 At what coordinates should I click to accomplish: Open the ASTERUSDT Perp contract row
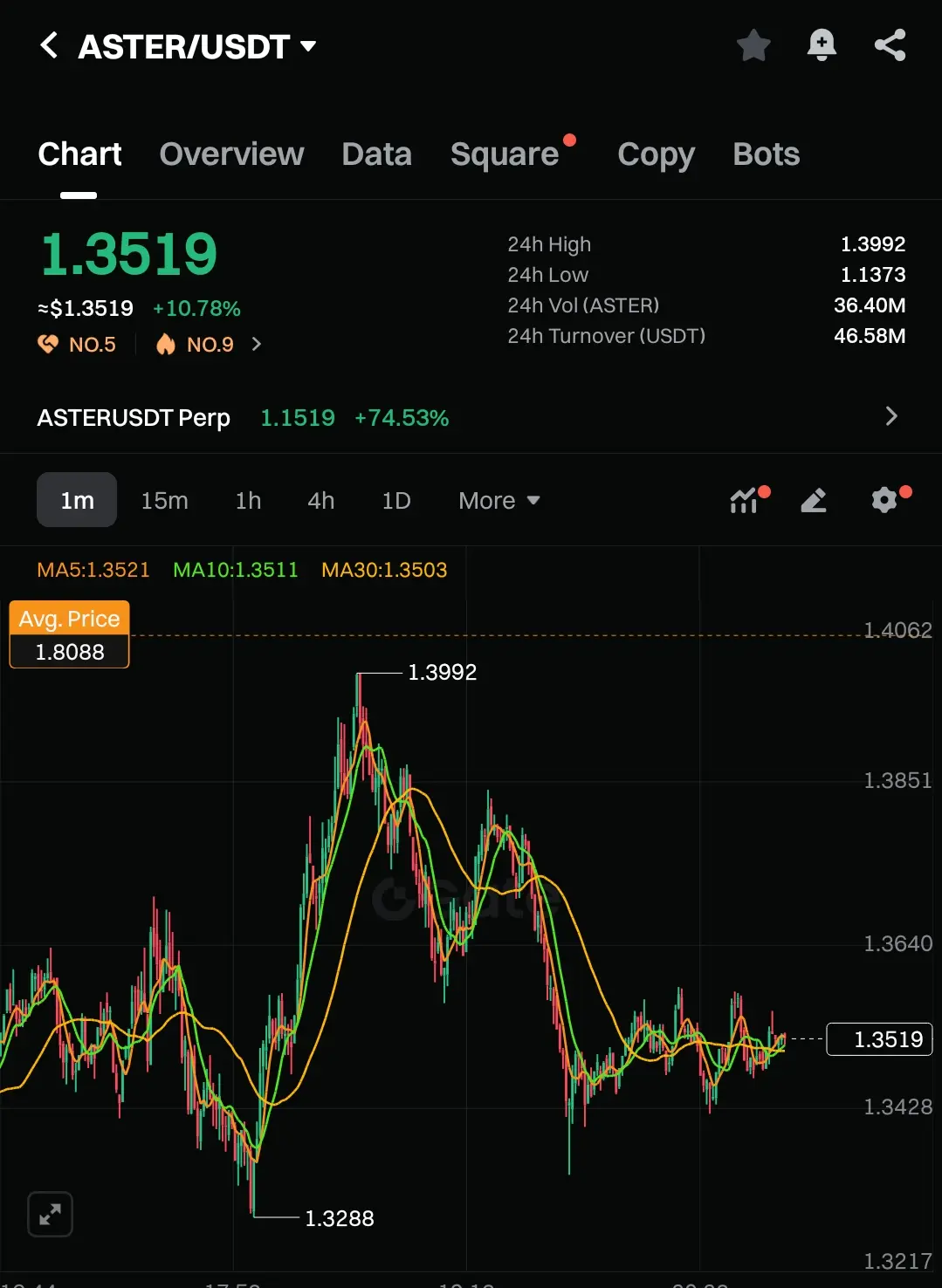tap(471, 417)
